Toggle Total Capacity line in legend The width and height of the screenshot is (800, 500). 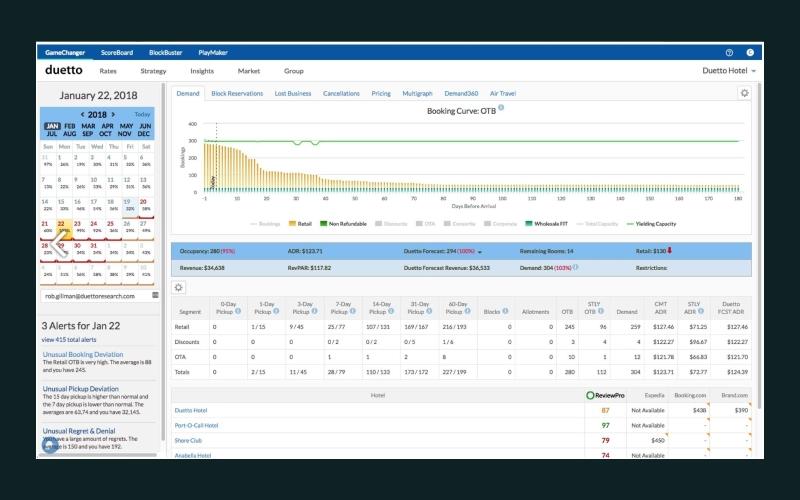(x=597, y=223)
